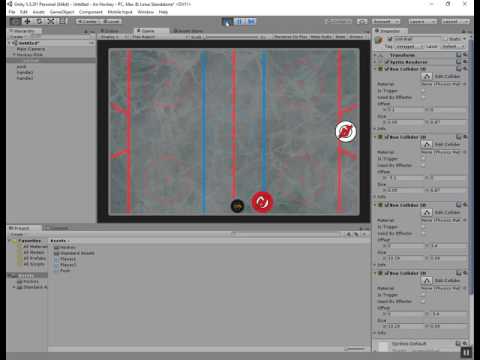
Task: Open the Component menu
Action: point(91,12)
